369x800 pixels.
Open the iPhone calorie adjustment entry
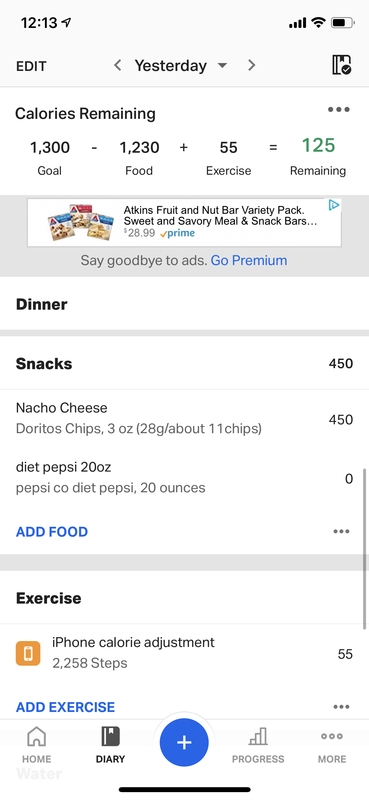(x=184, y=653)
